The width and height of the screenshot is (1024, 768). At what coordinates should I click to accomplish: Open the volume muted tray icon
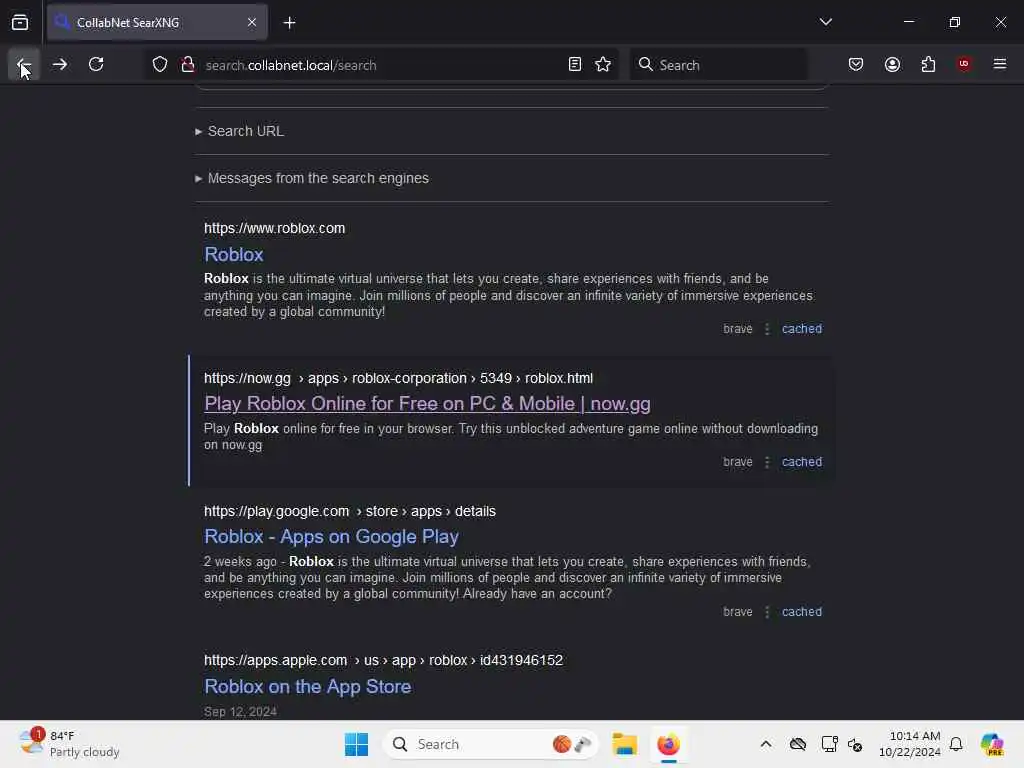855,744
